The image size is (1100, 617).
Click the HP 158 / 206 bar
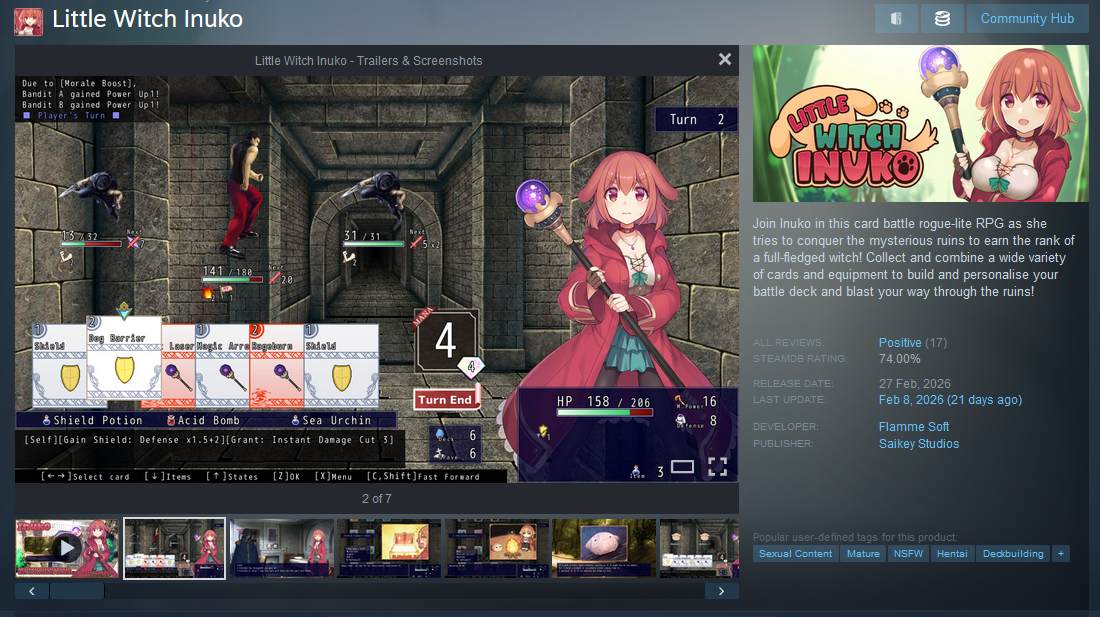(605, 412)
